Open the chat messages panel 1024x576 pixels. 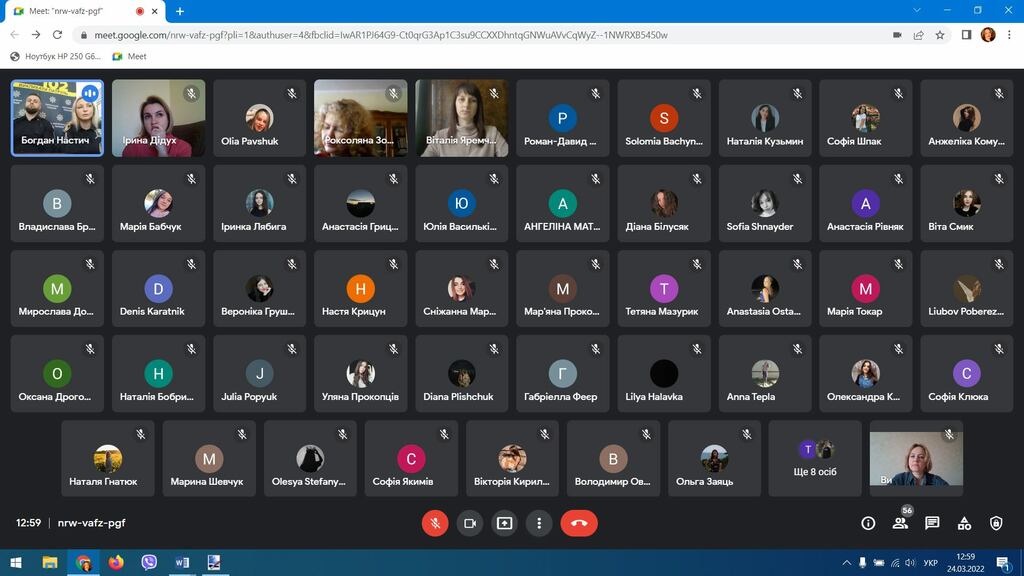click(x=932, y=523)
